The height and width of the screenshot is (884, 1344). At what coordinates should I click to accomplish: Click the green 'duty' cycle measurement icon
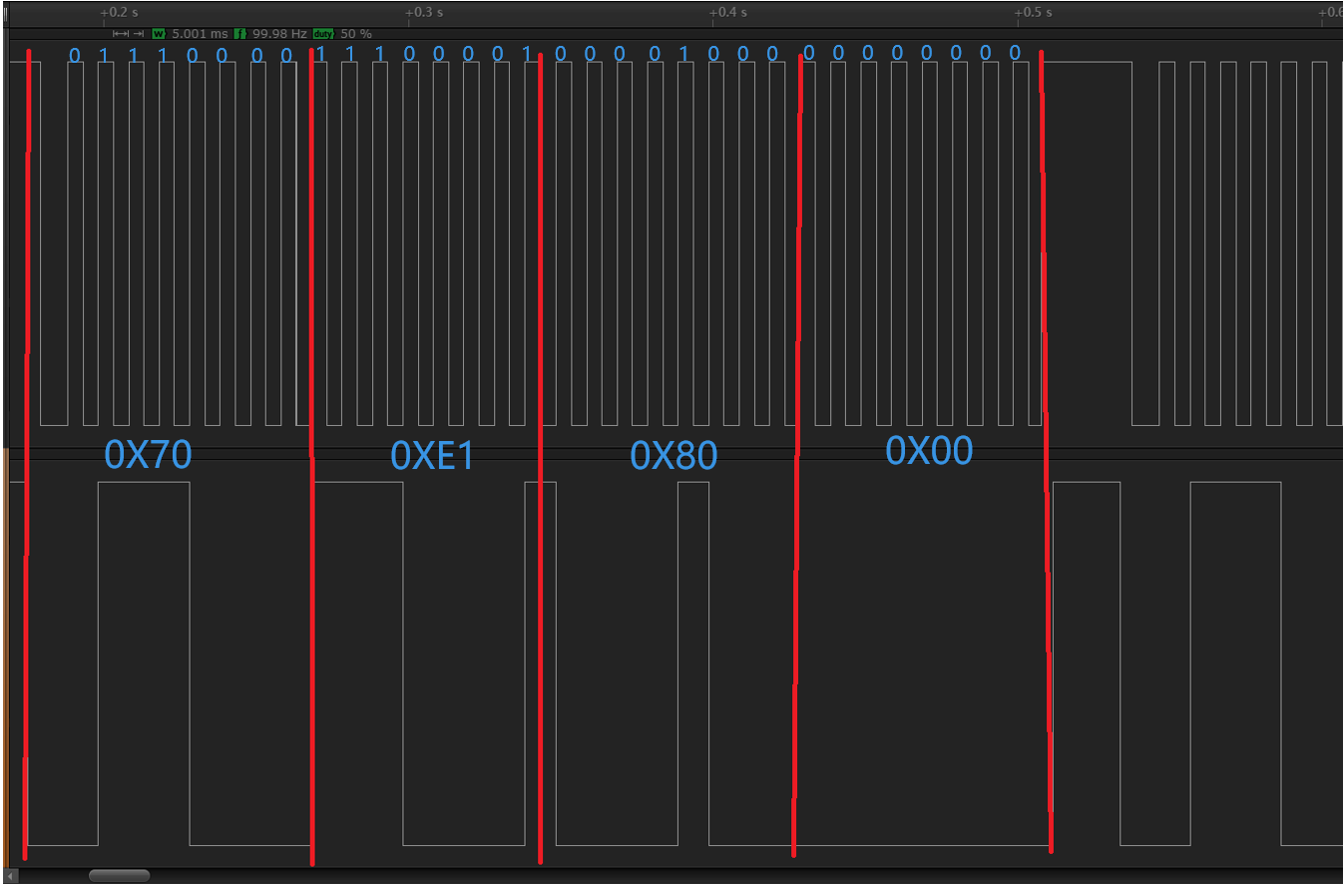tap(324, 34)
